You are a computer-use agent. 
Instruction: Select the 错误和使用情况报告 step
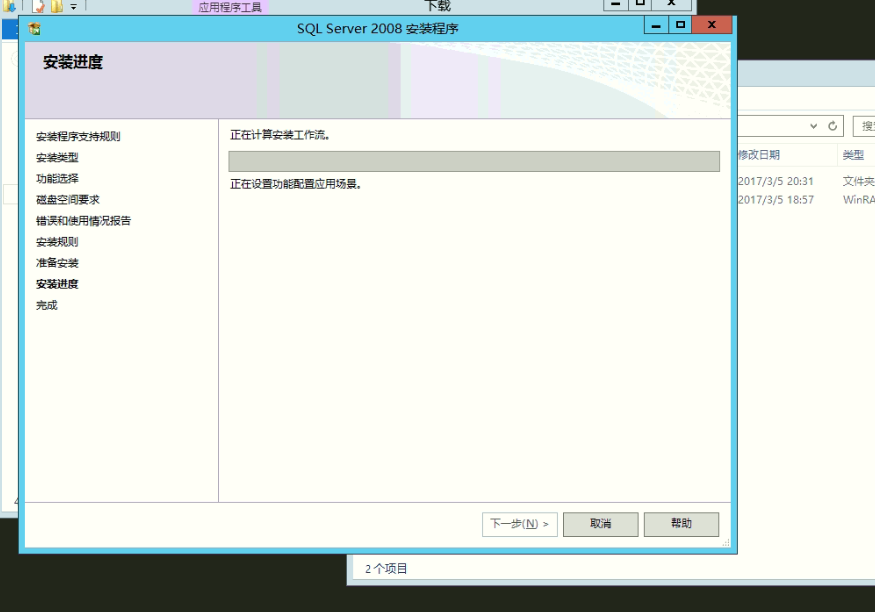[x=83, y=221]
